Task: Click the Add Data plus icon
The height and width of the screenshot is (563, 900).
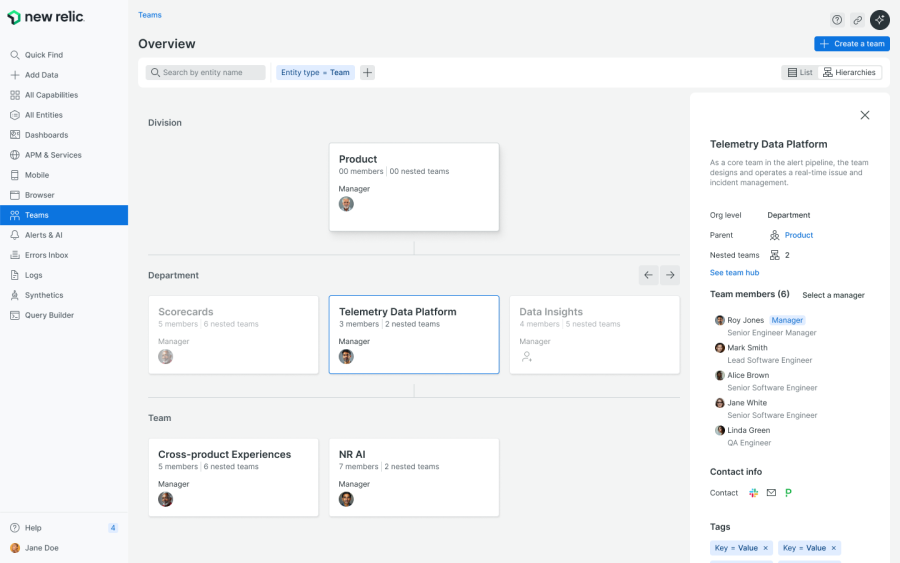Action: (x=15, y=75)
